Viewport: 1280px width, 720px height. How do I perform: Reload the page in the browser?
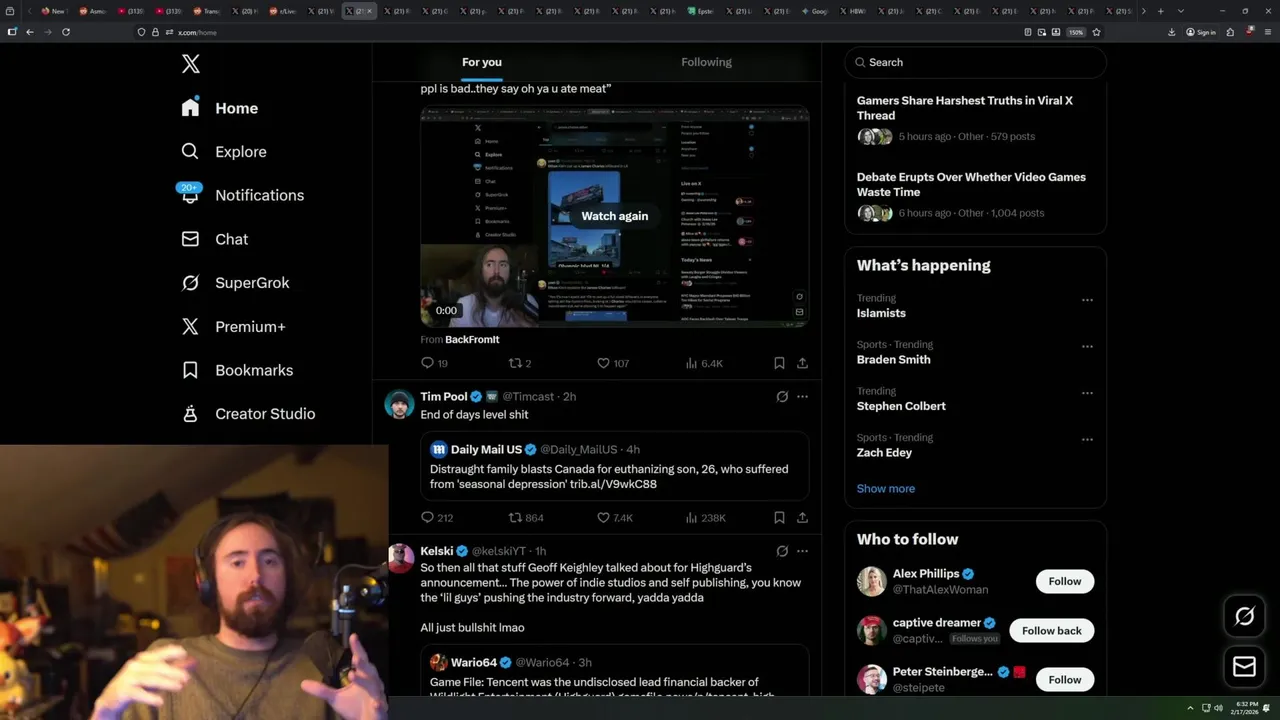tap(66, 32)
